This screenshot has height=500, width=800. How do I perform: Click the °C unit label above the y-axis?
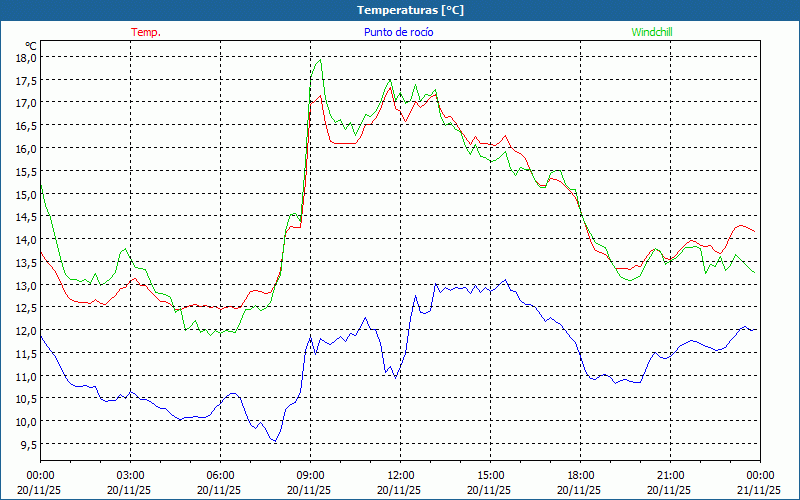pyautogui.click(x=31, y=45)
